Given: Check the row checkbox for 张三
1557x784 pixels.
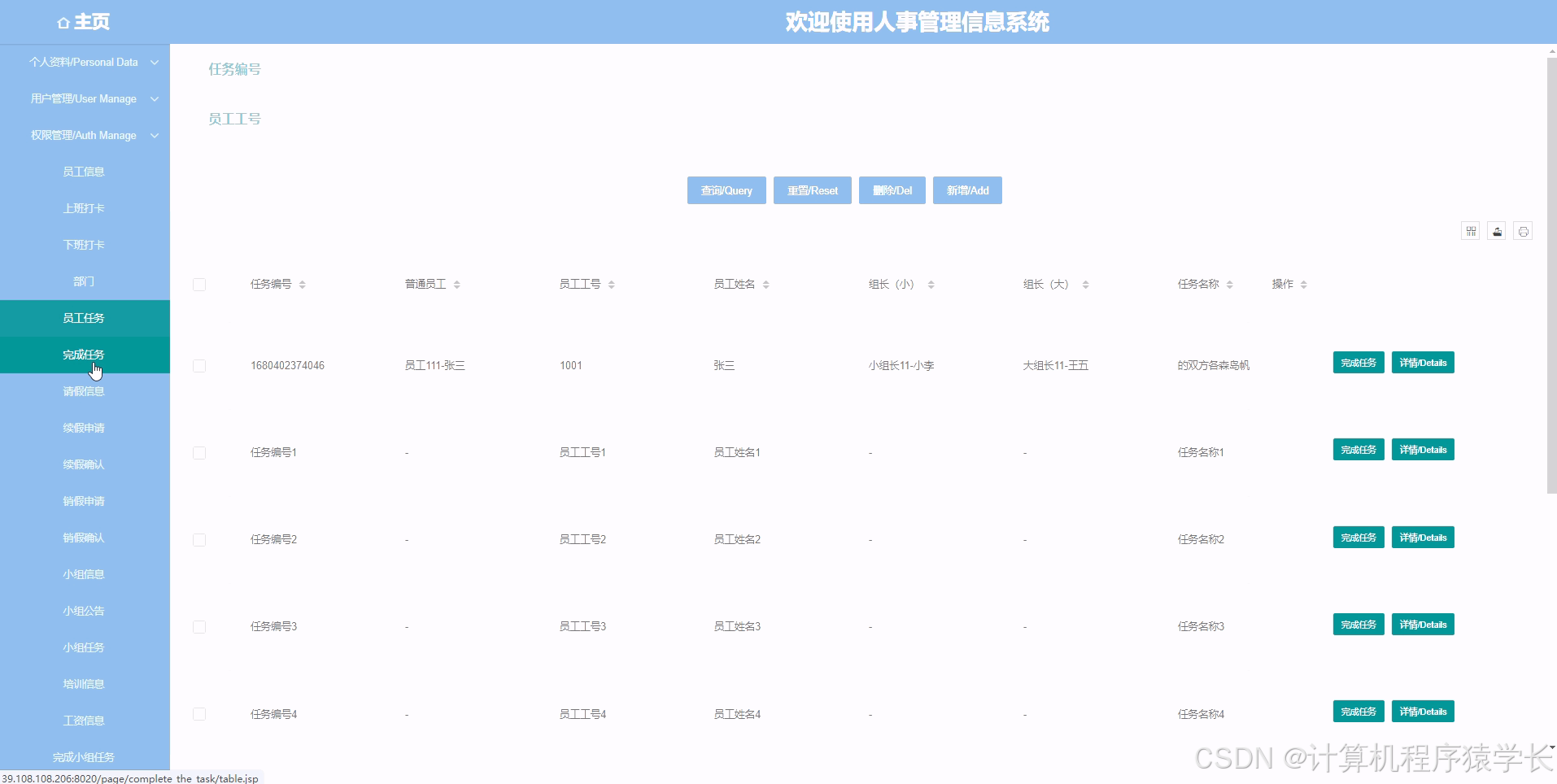Looking at the screenshot, I should click(x=199, y=365).
